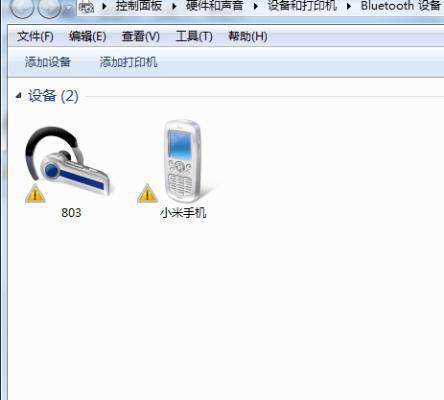Select the 小米手机 phone device icon
The width and height of the screenshot is (444, 400).
182,161
